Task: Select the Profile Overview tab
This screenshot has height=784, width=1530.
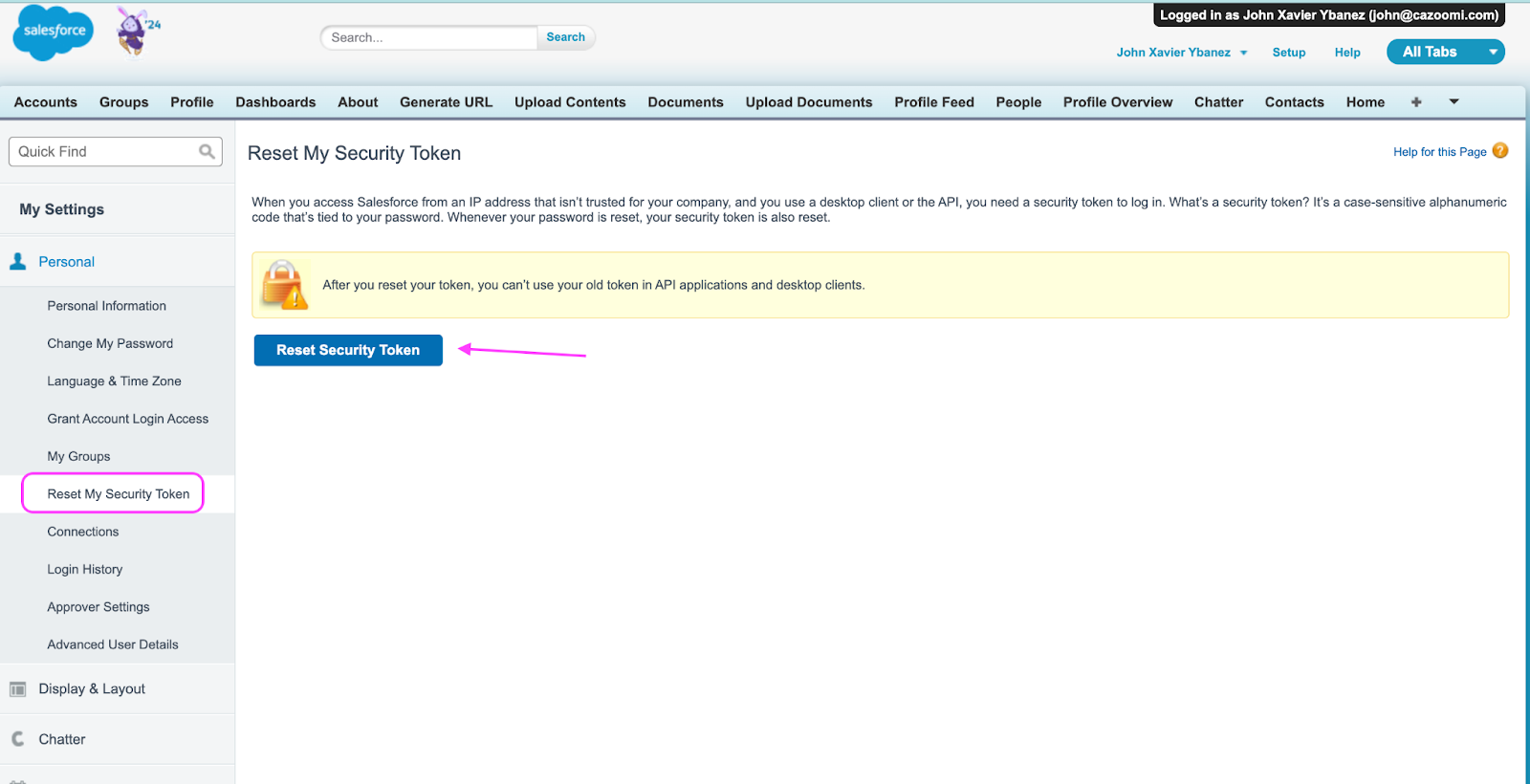Action: pyautogui.click(x=1118, y=102)
